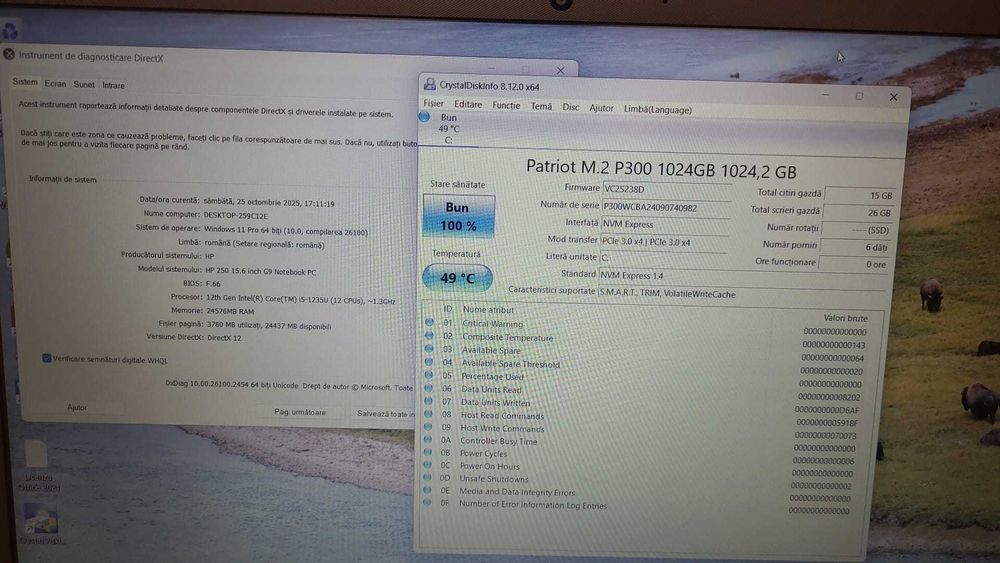Click the Bun 100 % health status button

458,216
